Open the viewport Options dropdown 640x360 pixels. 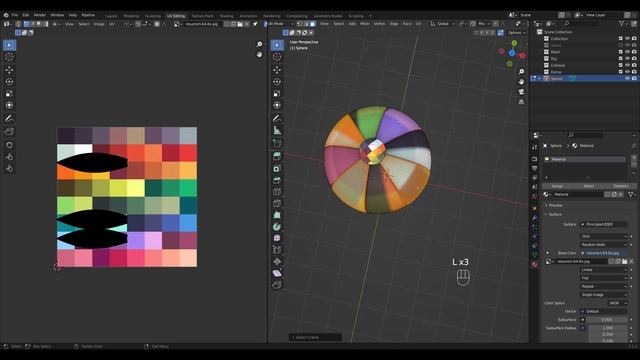click(x=516, y=33)
